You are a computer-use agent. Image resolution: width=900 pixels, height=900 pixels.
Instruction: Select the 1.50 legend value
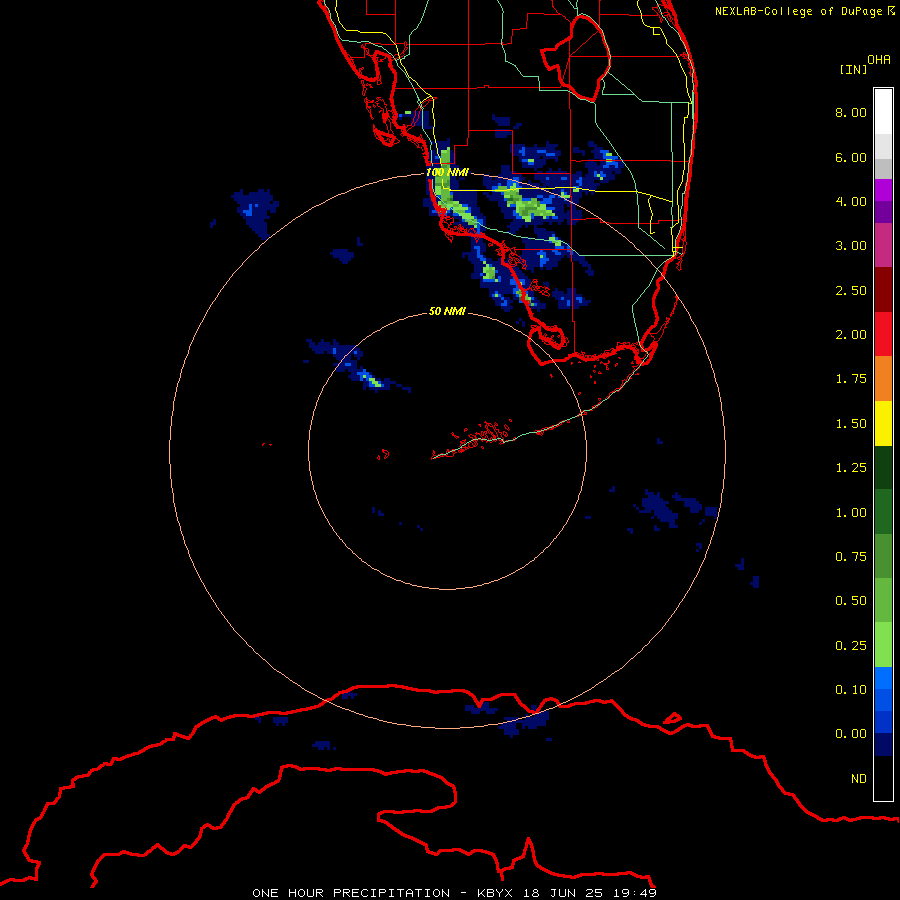(x=851, y=424)
